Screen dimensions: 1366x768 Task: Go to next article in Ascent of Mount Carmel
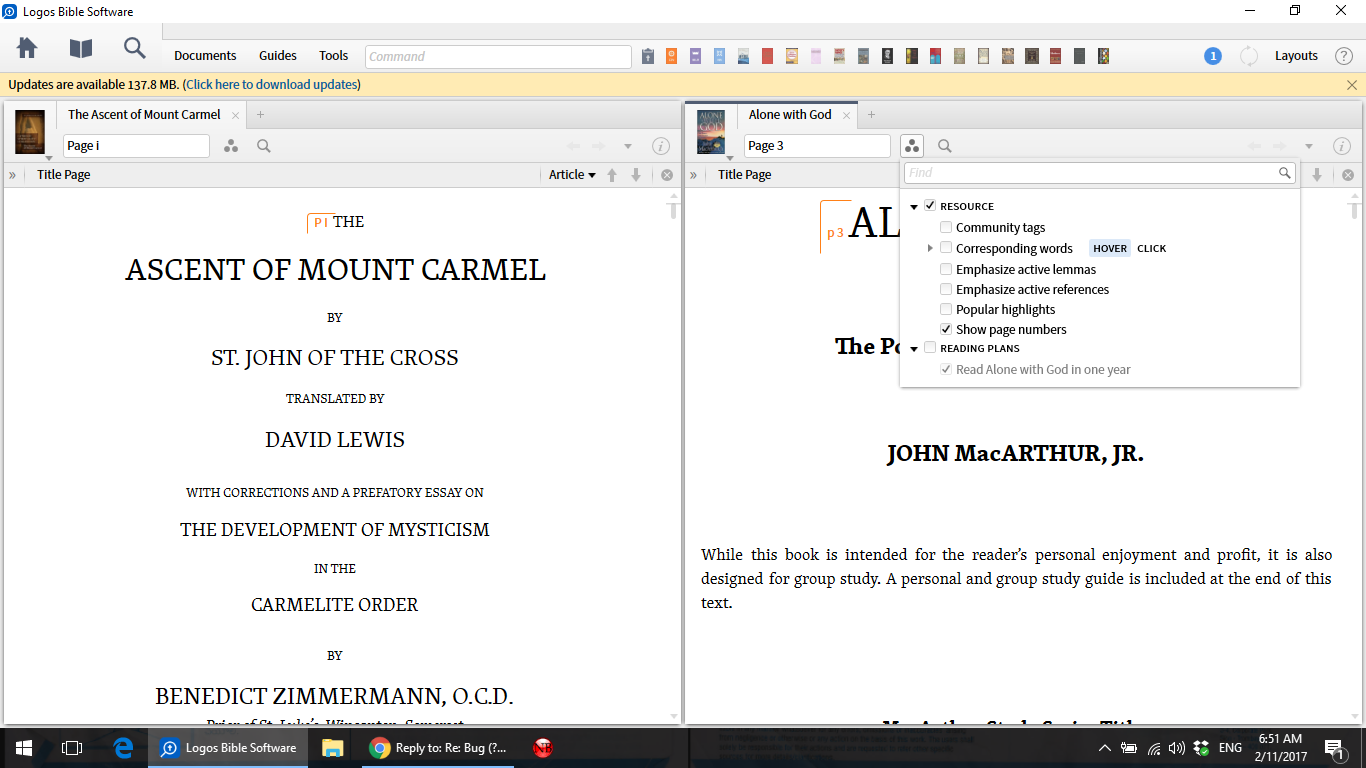pyautogui.click(x=635, y=175)
